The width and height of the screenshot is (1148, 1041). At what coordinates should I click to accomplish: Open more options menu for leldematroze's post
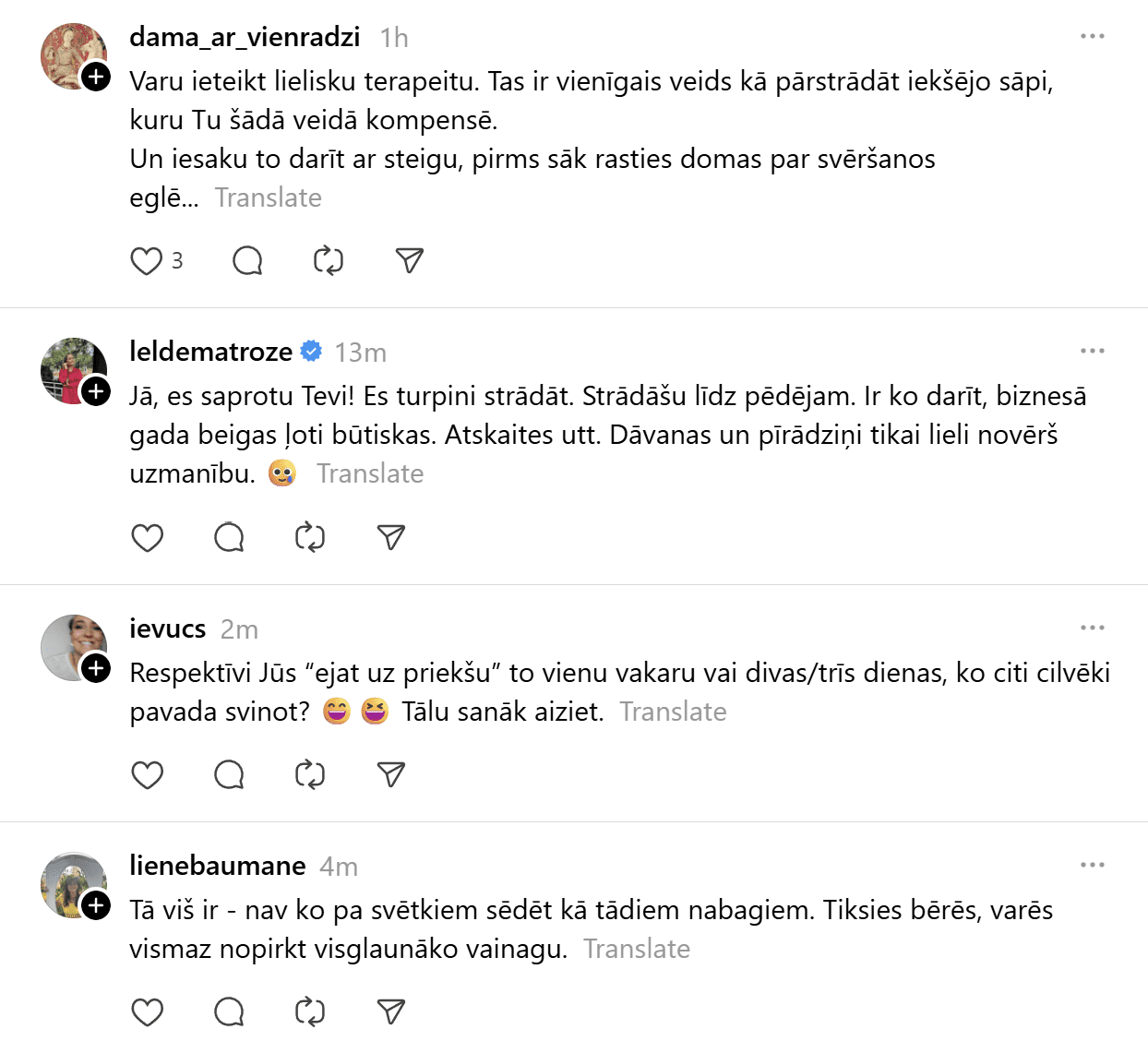[1092, 351]
